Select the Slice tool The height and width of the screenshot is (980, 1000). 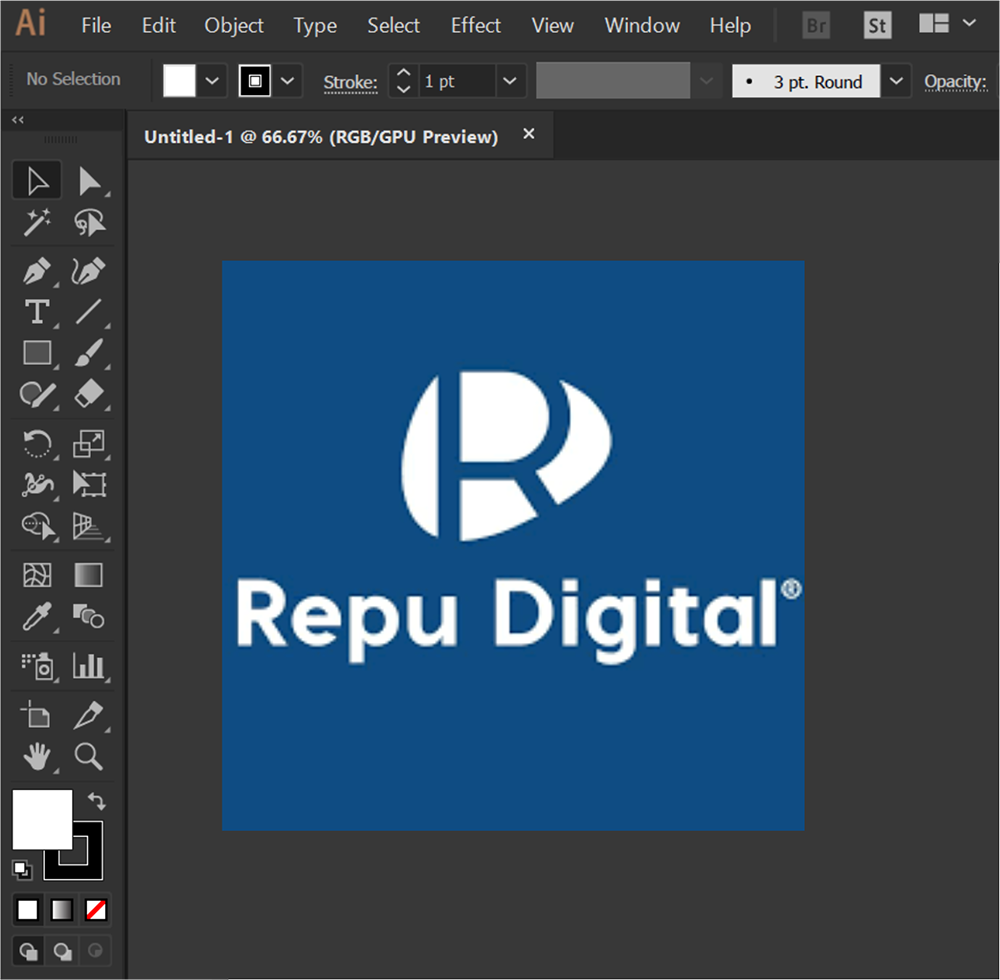tap(89, 715)
